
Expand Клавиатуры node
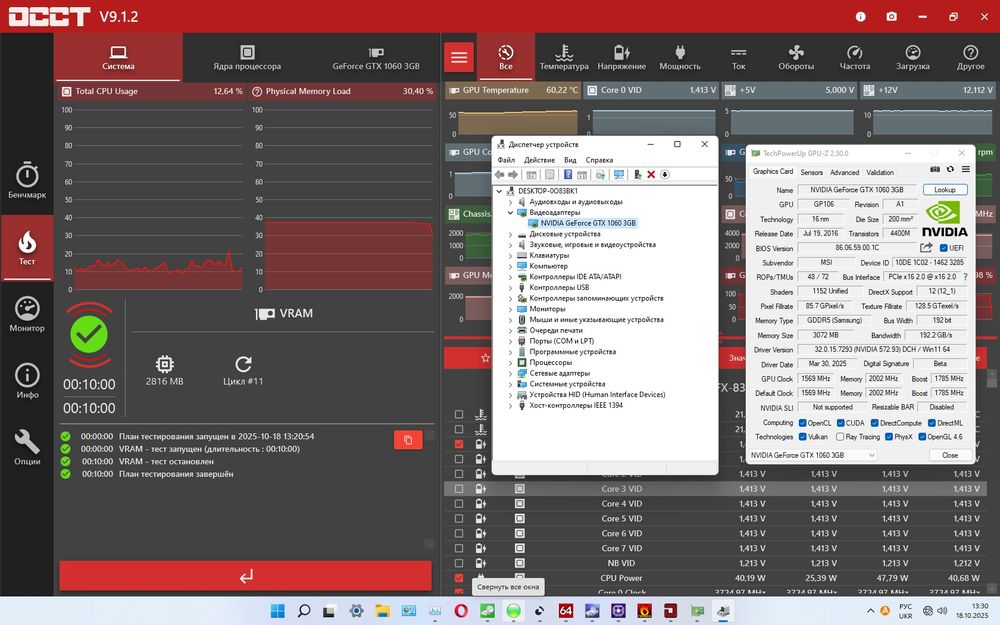[x=510, y=255]
